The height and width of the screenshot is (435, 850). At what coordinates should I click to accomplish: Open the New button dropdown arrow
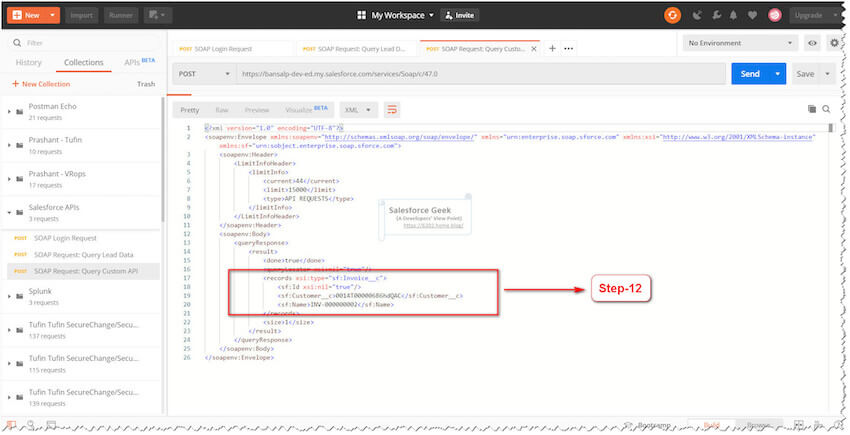click(x=53, y=15)
